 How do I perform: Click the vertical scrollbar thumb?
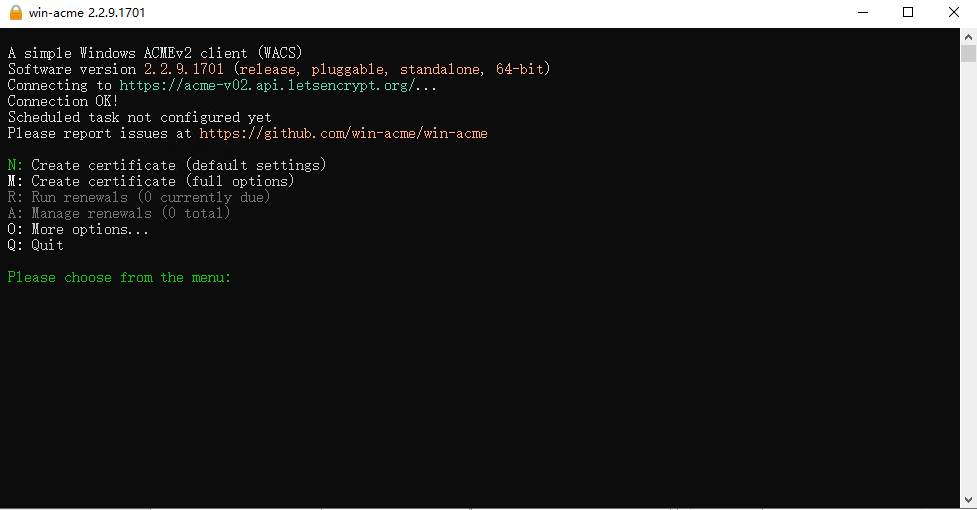968,54
